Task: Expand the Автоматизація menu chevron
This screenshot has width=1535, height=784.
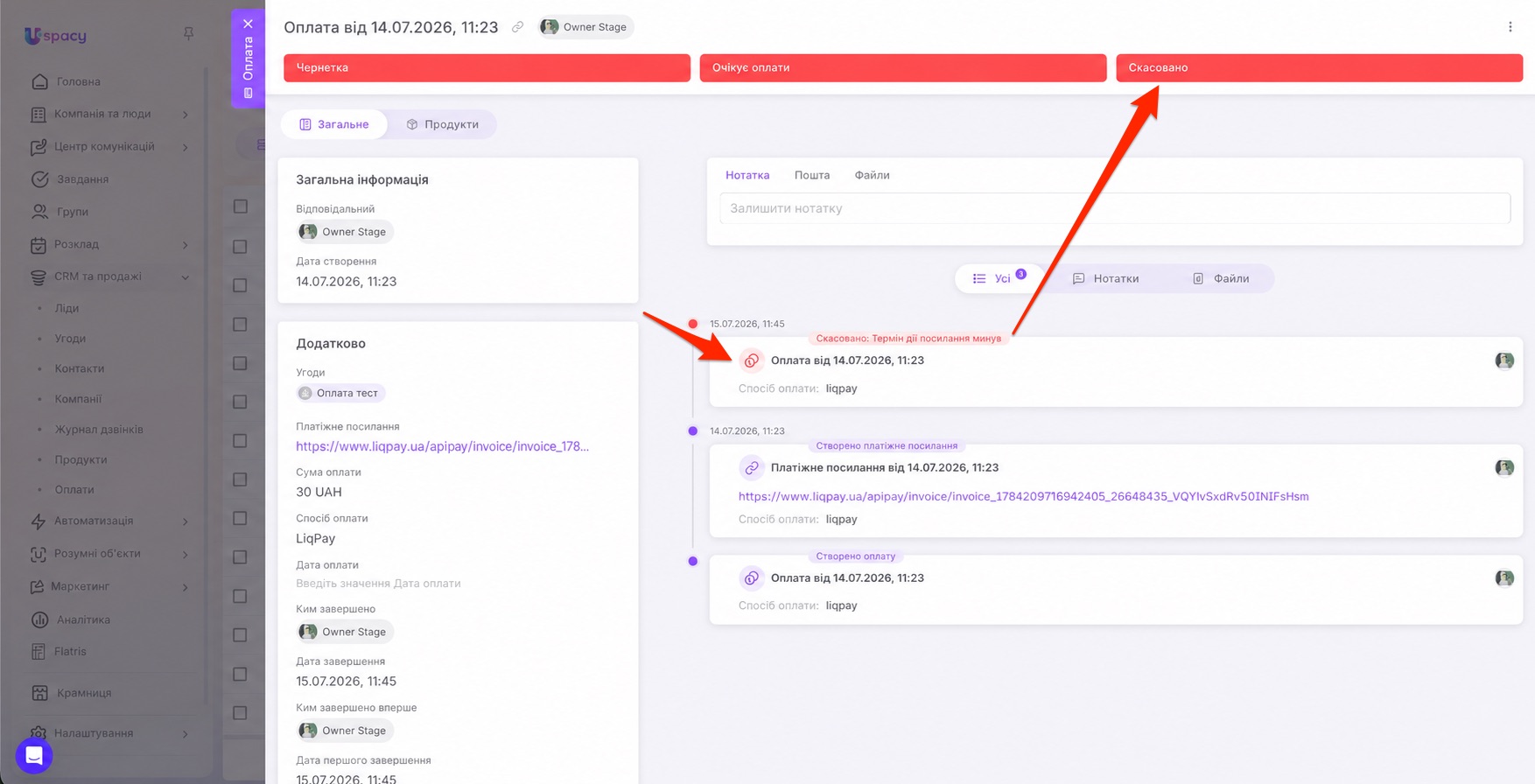Action: pos(186,521)
